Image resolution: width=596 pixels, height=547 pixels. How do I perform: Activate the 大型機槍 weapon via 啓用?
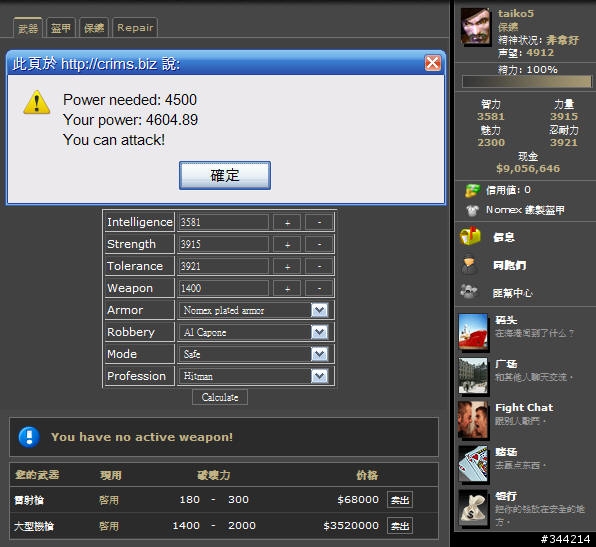tap(109, 526)
